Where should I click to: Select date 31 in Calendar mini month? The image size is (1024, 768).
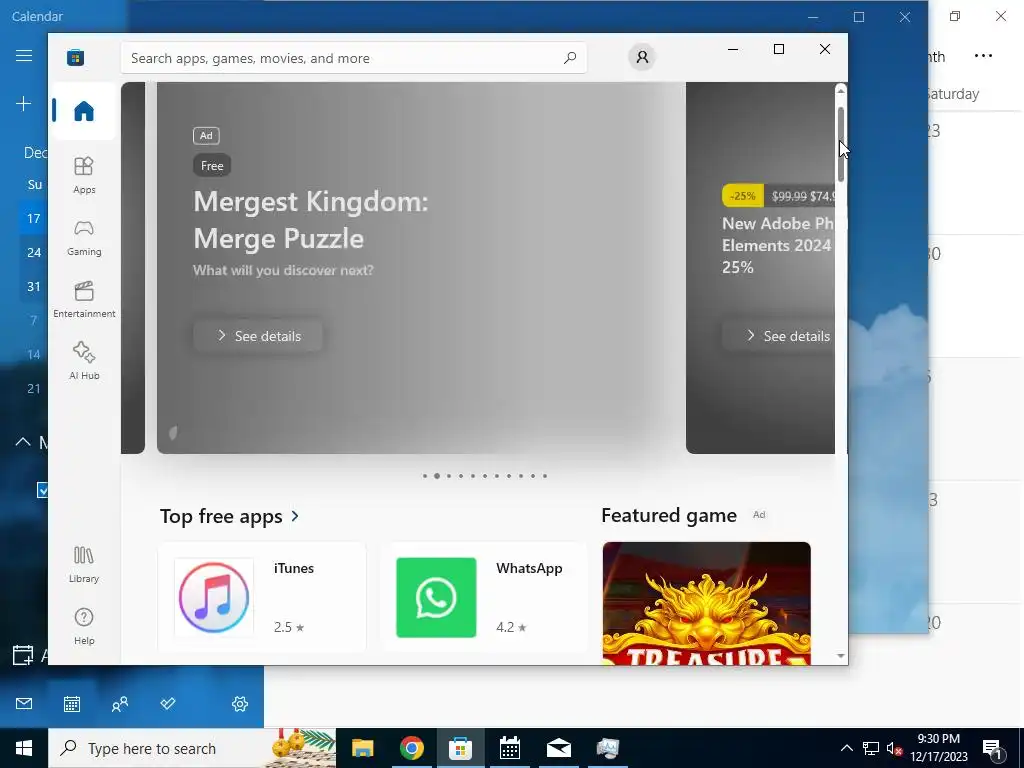coord(34,286)
